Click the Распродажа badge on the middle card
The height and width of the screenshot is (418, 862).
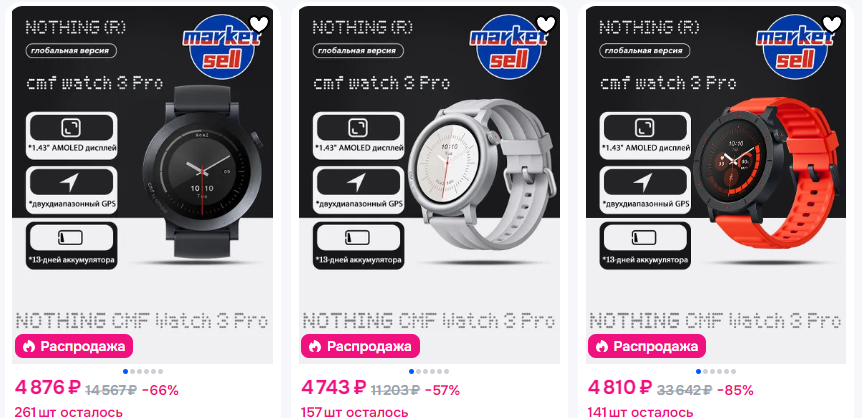coord(360,347)
